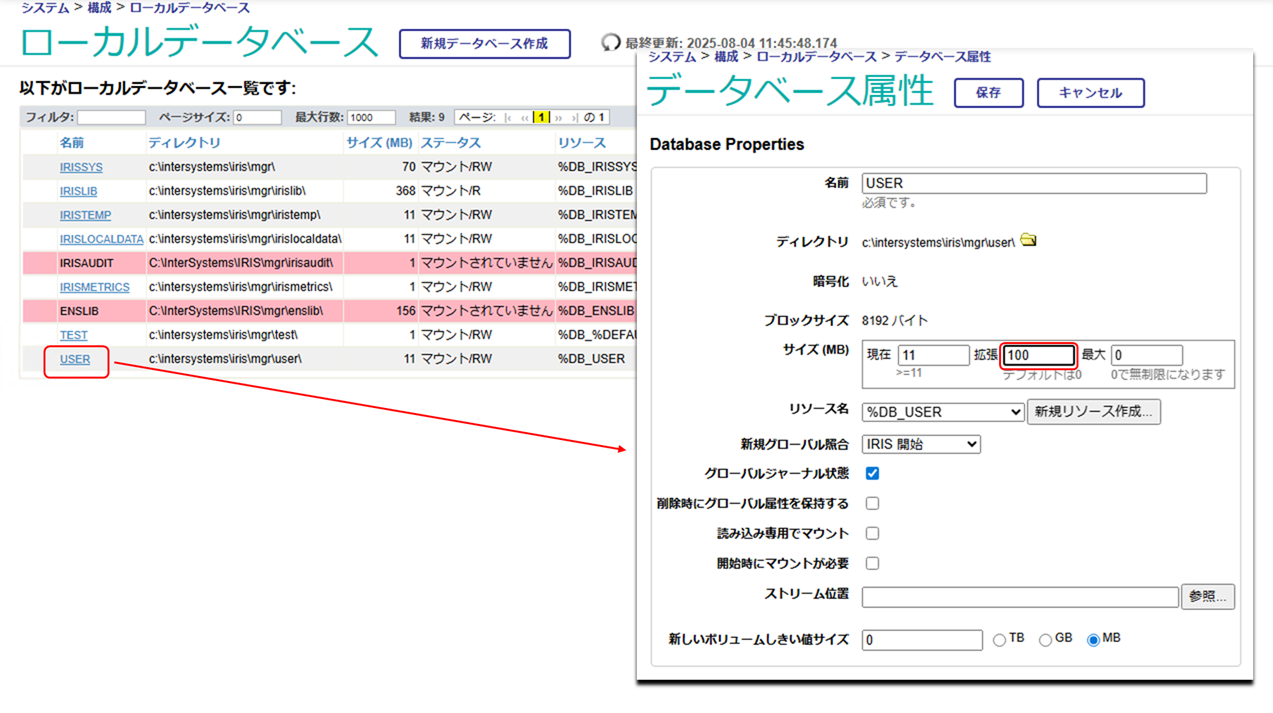Open the リソース名 dropdown
The width and height of the screenshot is (1273, 713).
pos(943,412)
